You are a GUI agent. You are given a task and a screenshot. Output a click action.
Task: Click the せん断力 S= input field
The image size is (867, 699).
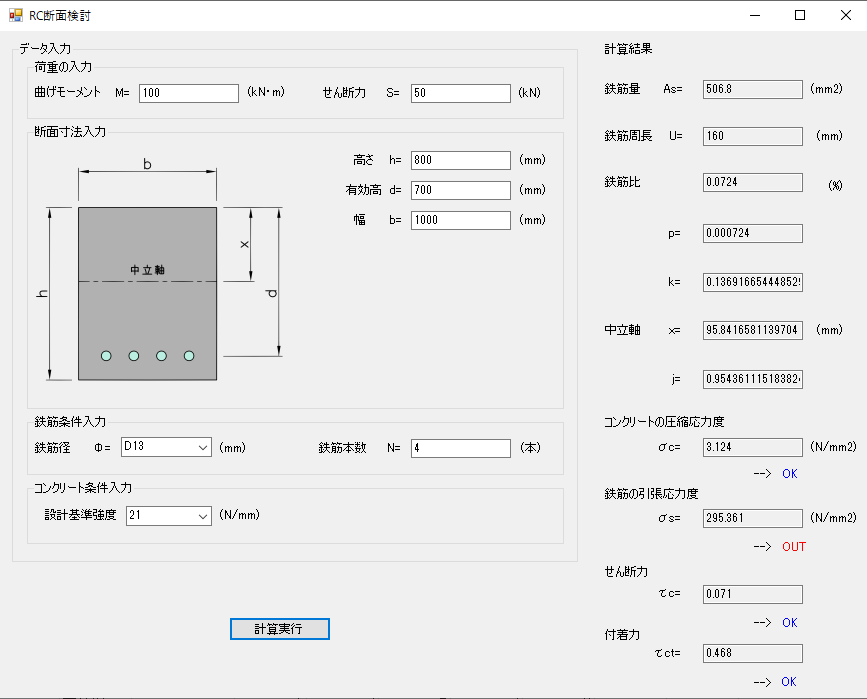tap(461, 93)
